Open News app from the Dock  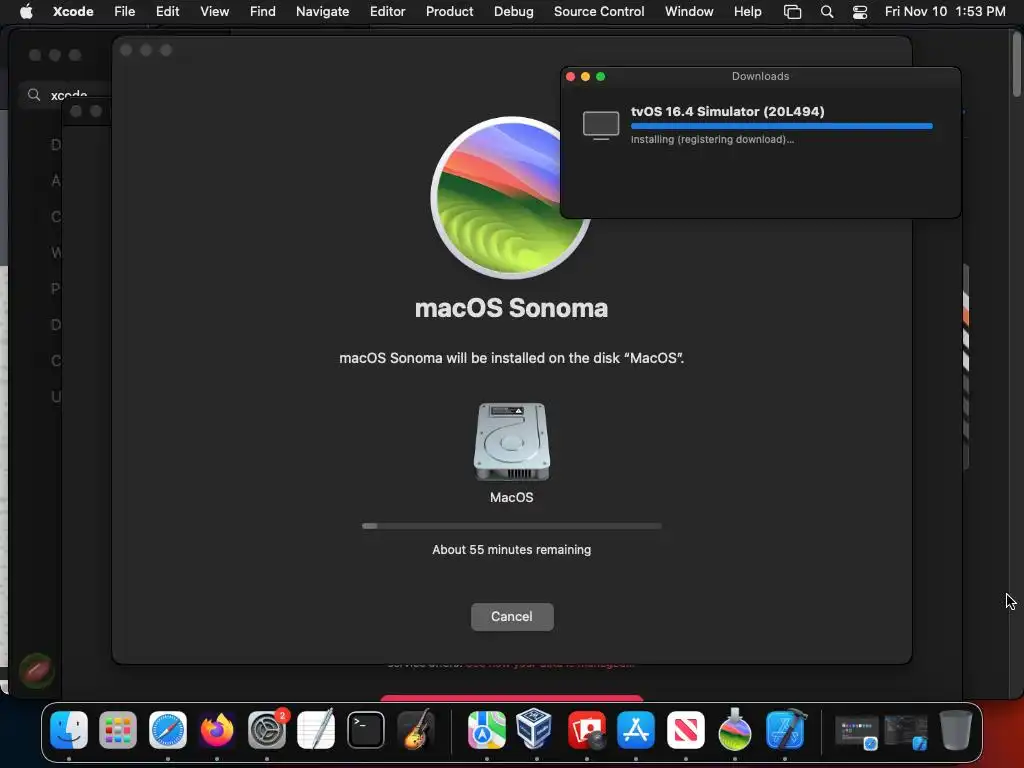pyautogui.click(x=686, y=729)
